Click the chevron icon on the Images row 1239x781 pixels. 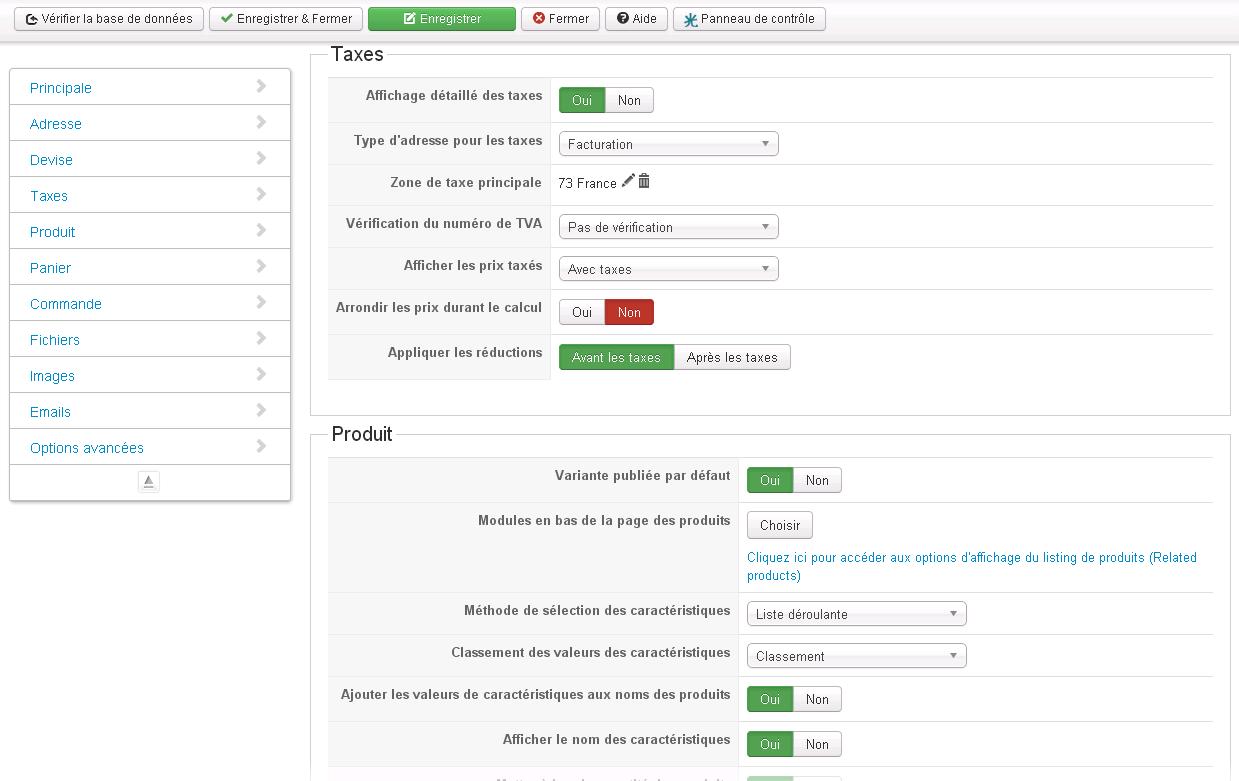click(261, 375)
